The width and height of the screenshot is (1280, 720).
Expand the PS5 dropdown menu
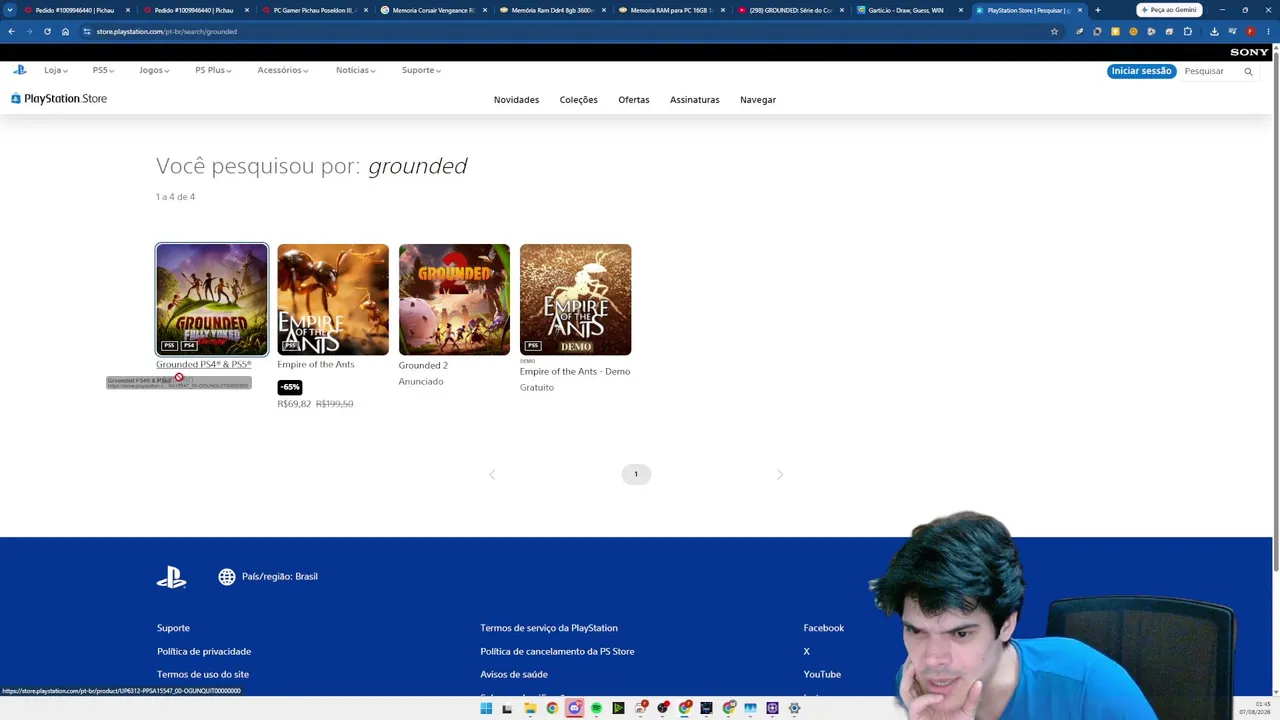click(x=103, y=70)
